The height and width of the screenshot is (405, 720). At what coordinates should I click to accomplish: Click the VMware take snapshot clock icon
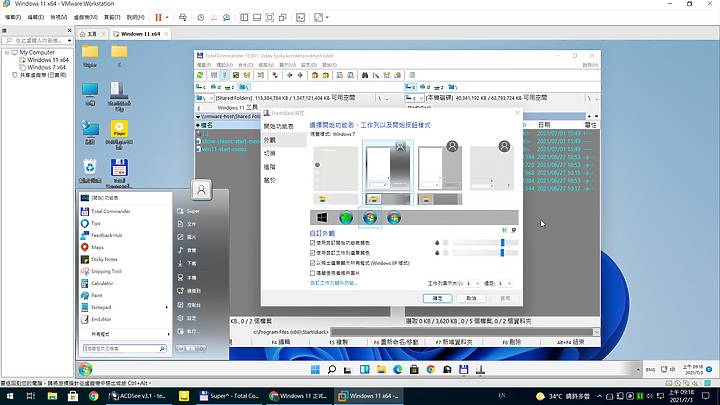pos(201,17)
